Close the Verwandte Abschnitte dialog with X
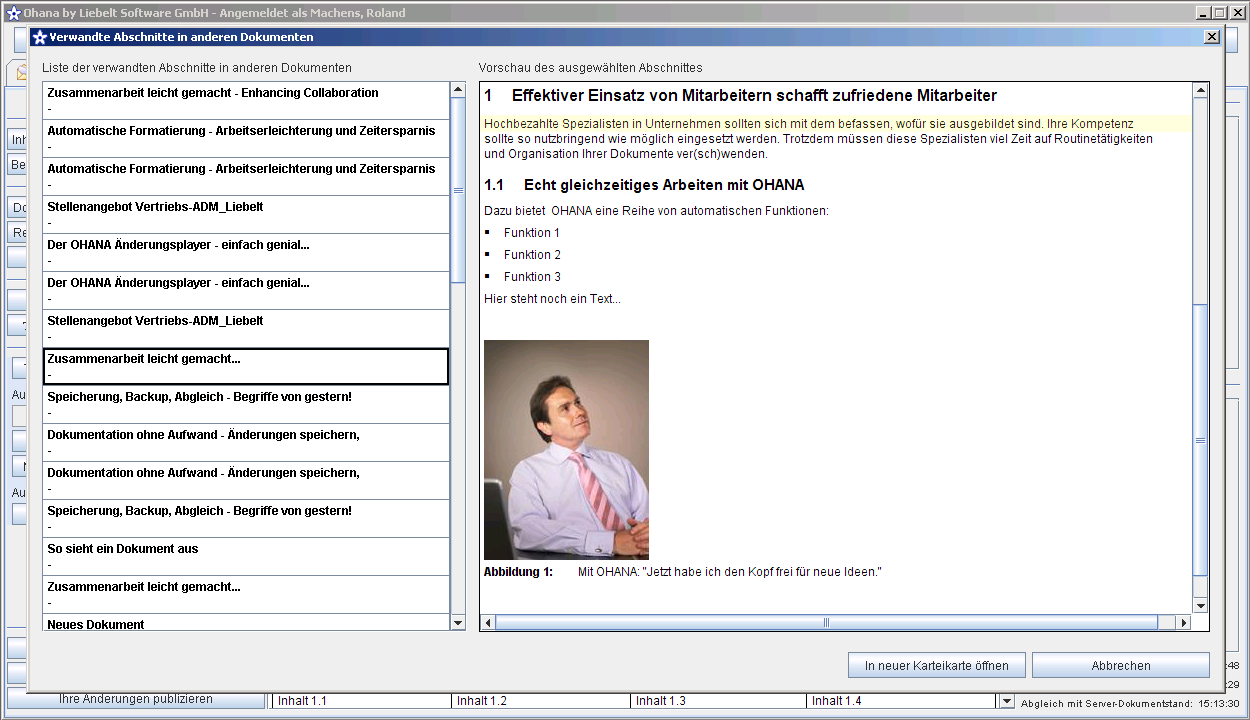The height and width of the screenshot is (720, 1250). [1211, 37]
